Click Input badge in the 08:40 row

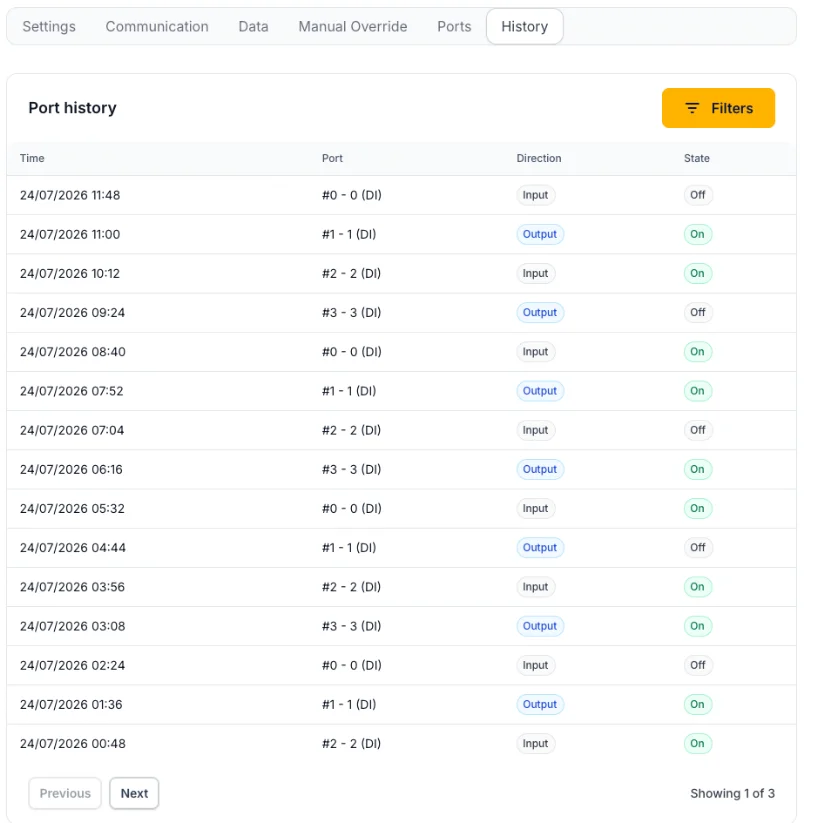536,352
